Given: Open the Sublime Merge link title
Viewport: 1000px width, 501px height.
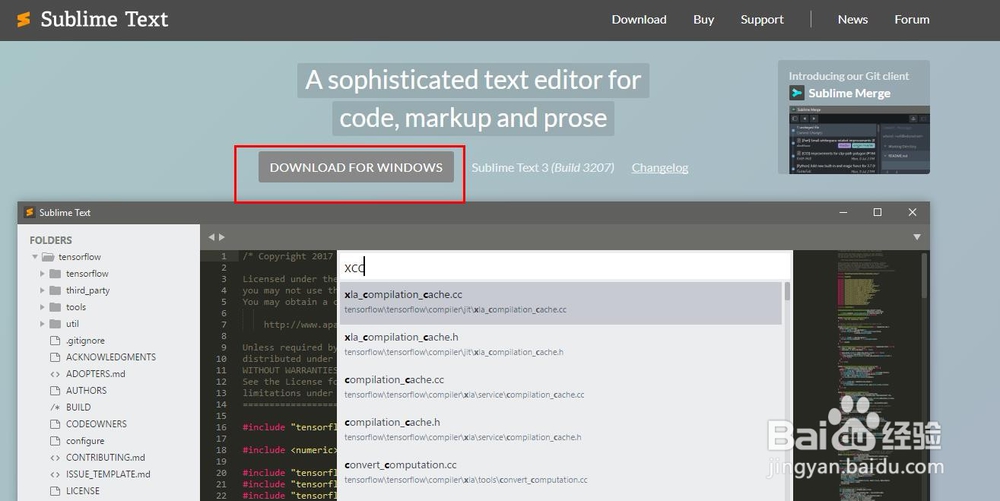Looking at the screenshot, I should [x=849, y=93].
